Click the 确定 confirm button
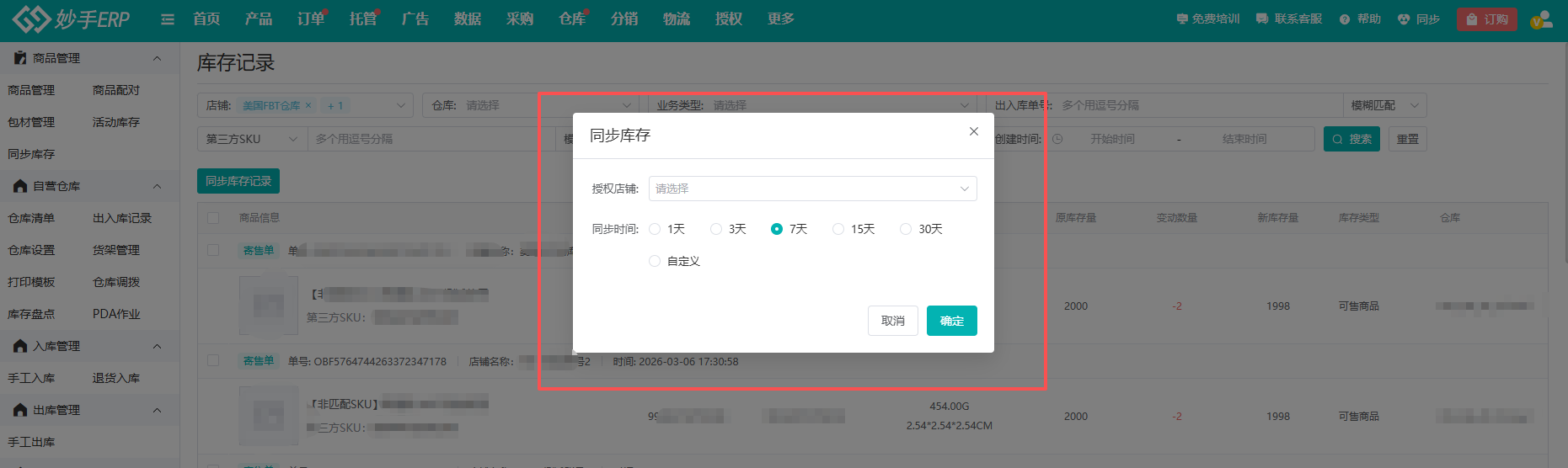Viewport: 1568px width, 468px height. [x=951, y=321]
